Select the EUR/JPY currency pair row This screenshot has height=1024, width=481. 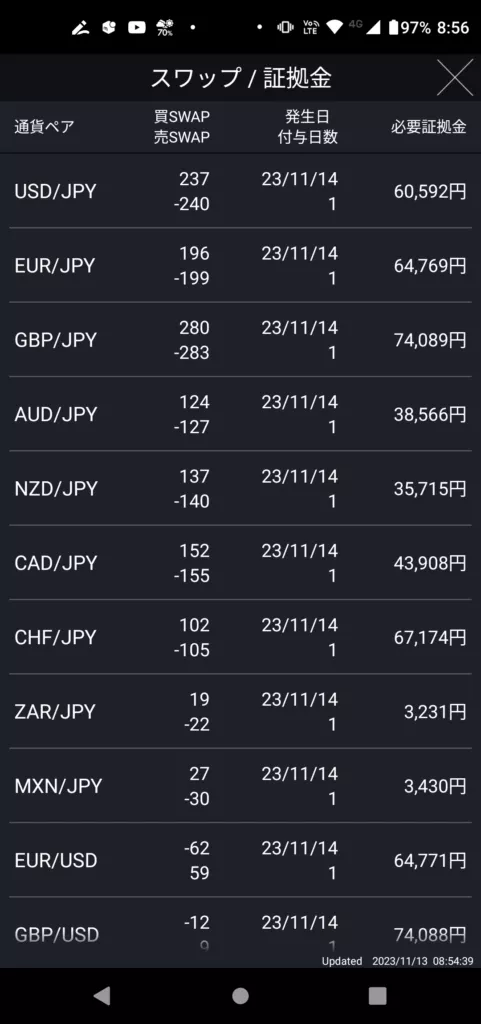point(240,265)
